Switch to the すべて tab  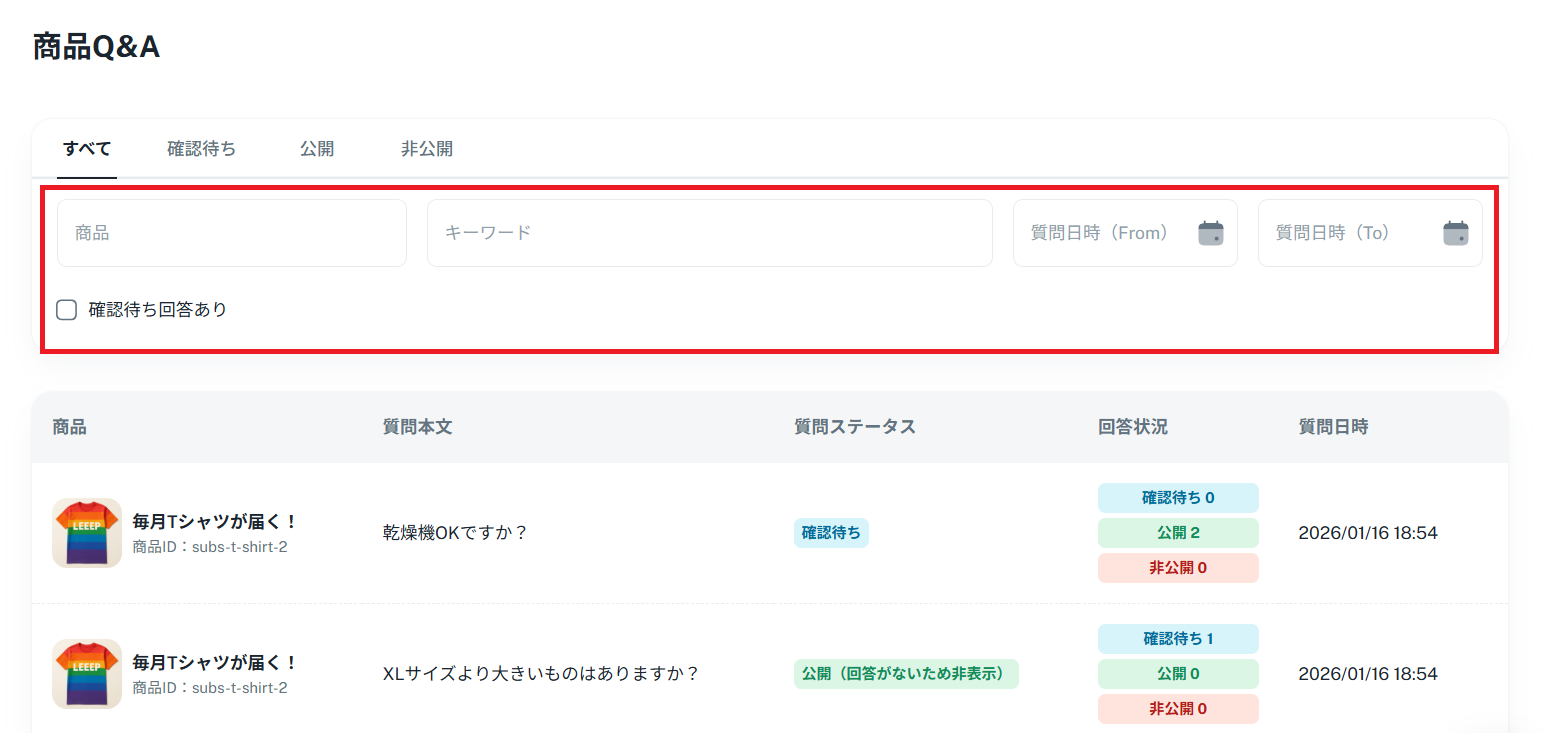click(x=87, y=149)
